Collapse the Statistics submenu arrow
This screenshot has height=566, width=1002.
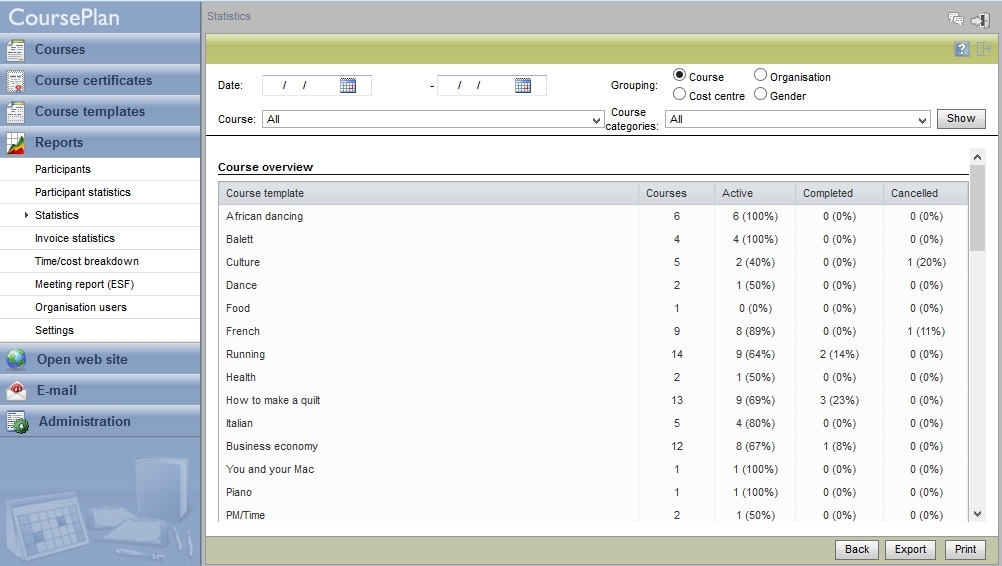tap(26, 215)
